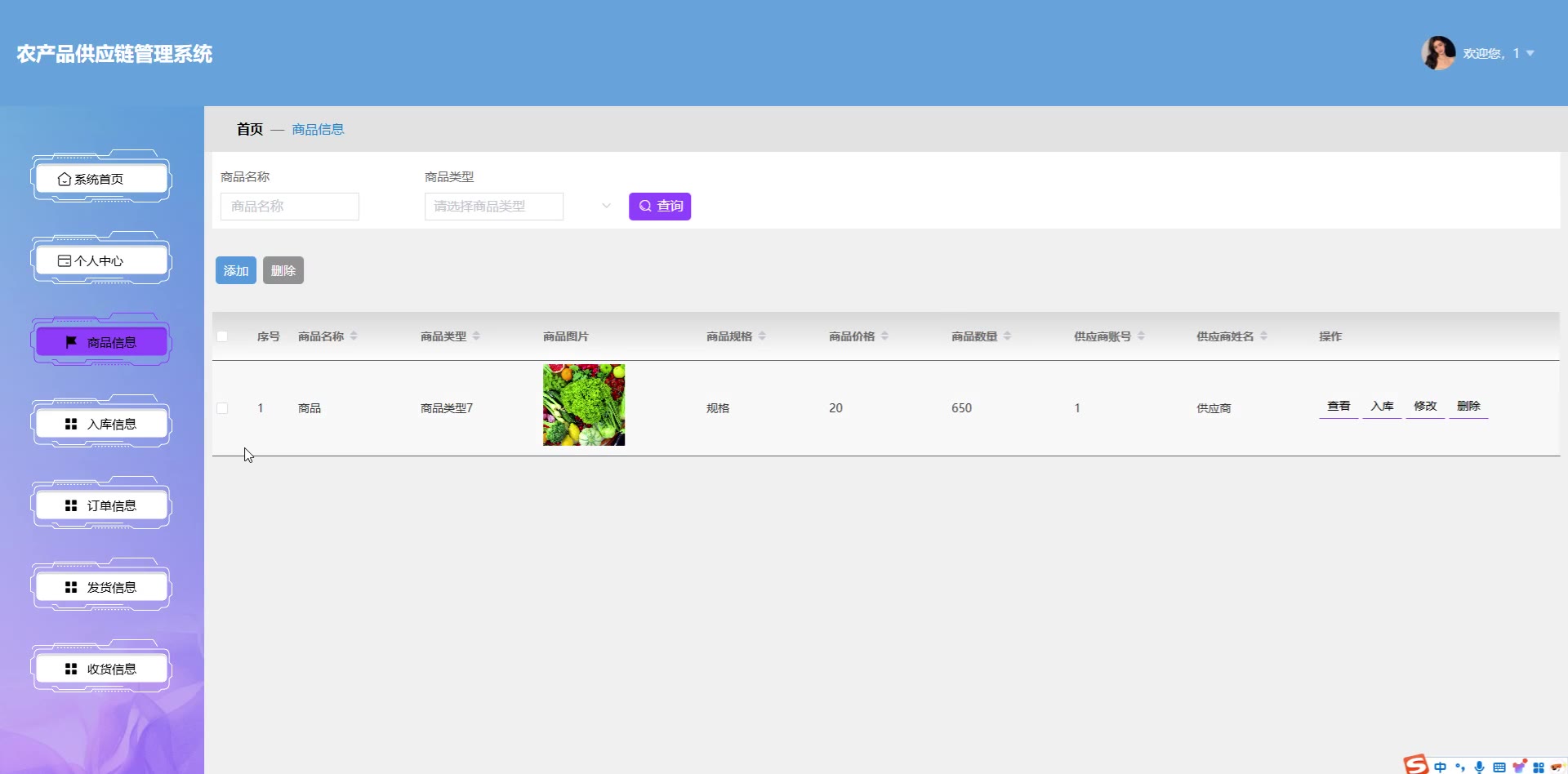
Task: Open 个人中心 in sidebar
Action: pos(101,260)
